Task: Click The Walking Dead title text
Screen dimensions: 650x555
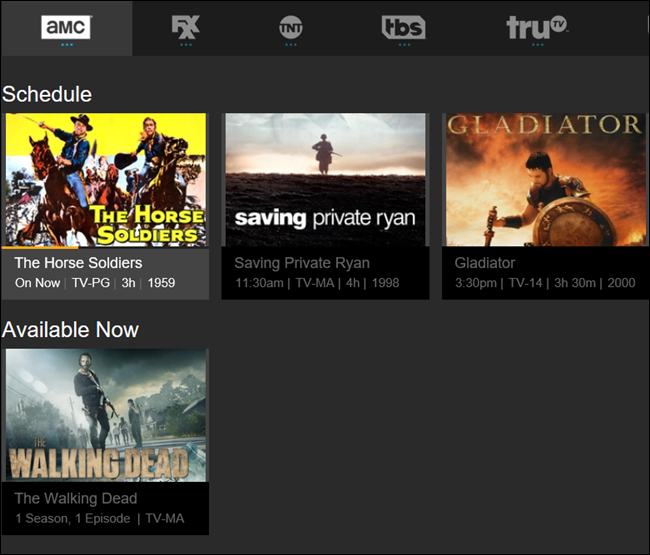Action: click(x=76, y=498)
